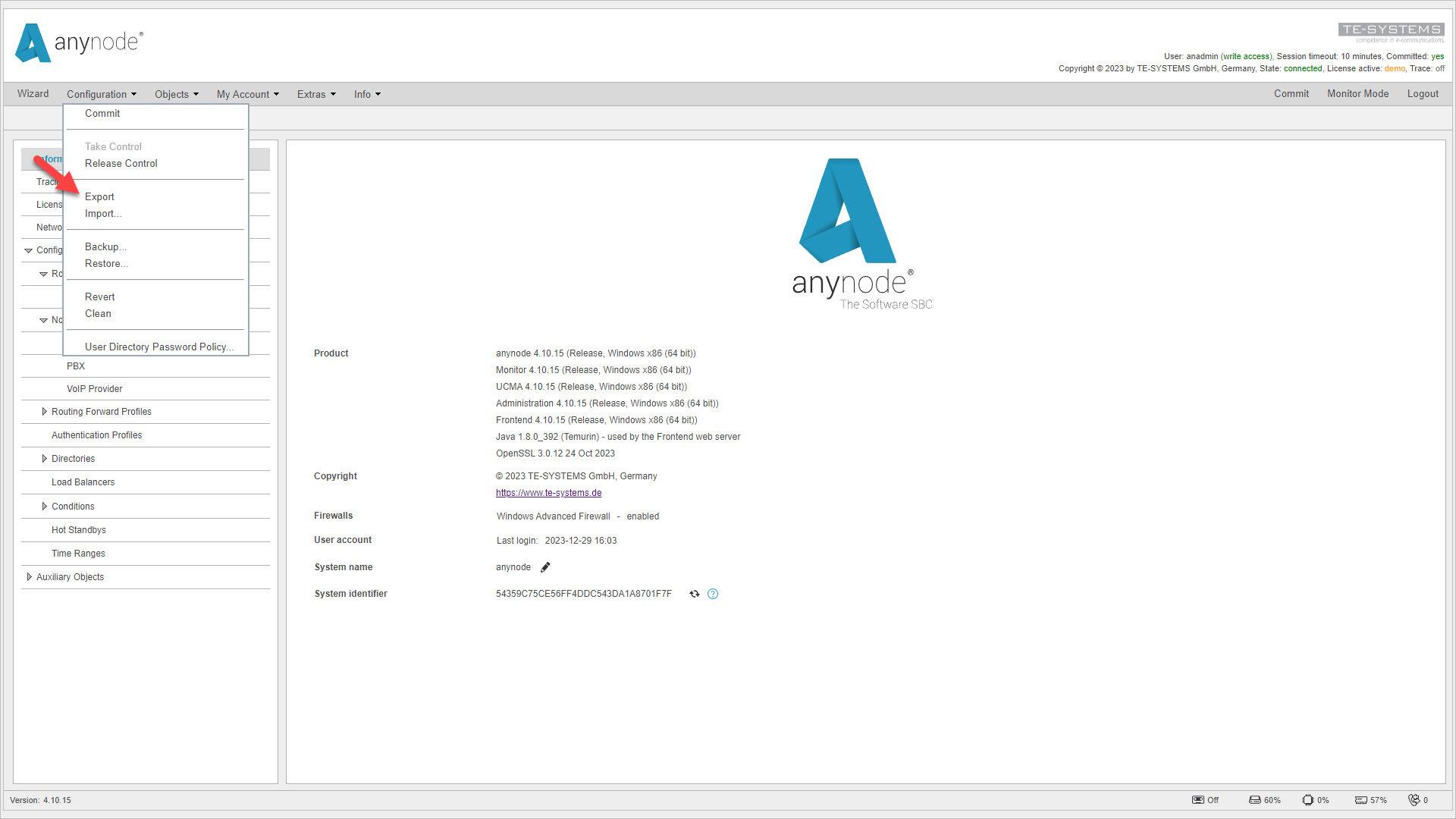Viewport: 1456px width, 819px height.
Task: Choose Import... from the Configuration menu
Action: pyautogui.click(x=103, y=214)
